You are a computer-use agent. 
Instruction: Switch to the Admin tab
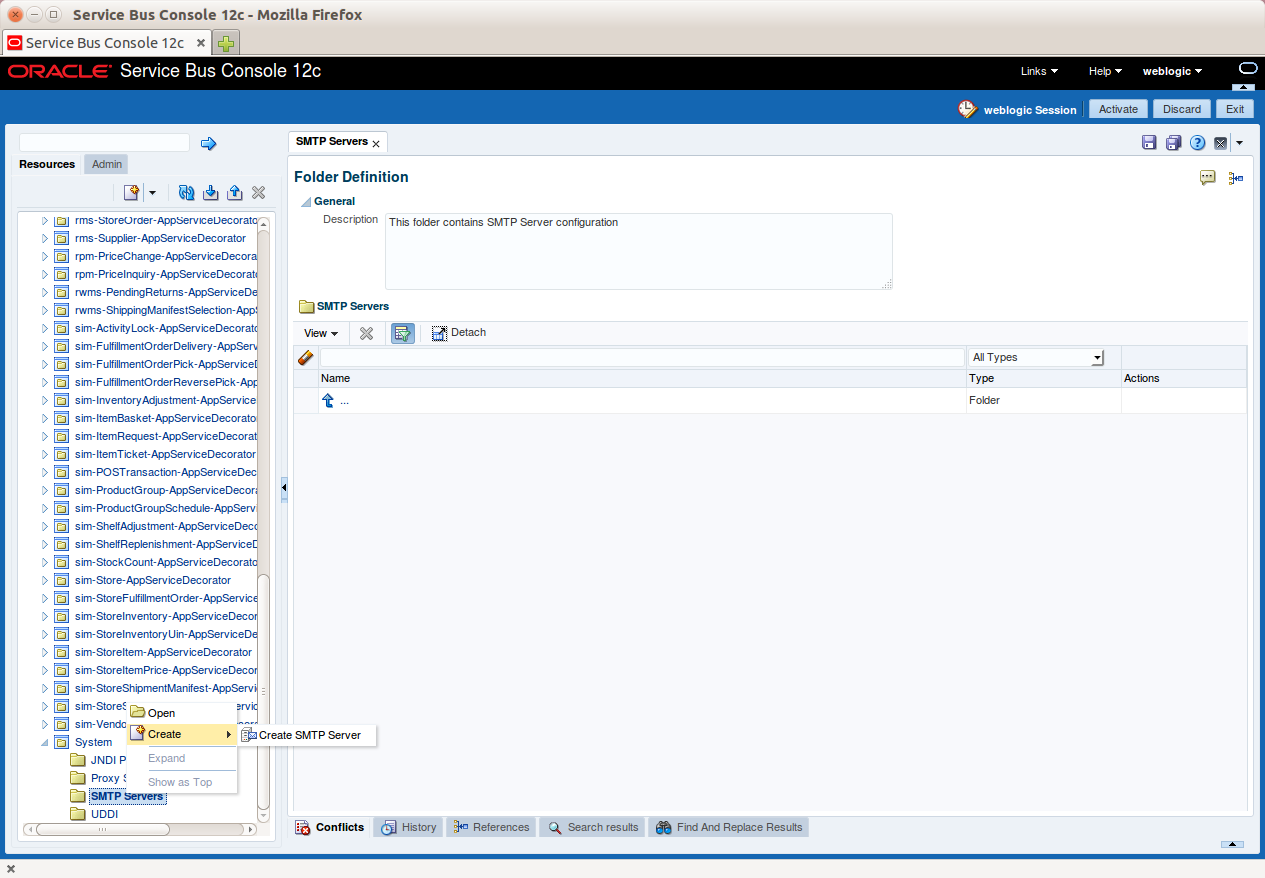coord(106,164)
